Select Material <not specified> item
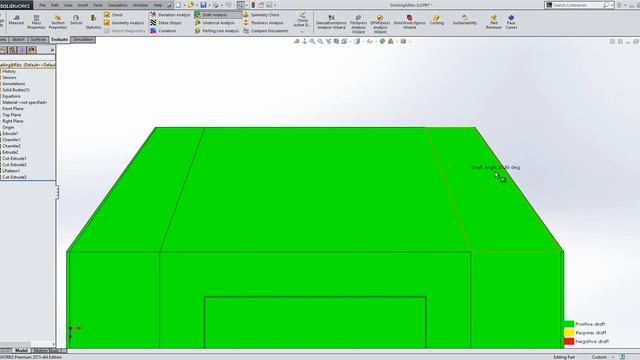Image resolution: width=640 pixels, height=360 pixels. coord(25,102)
